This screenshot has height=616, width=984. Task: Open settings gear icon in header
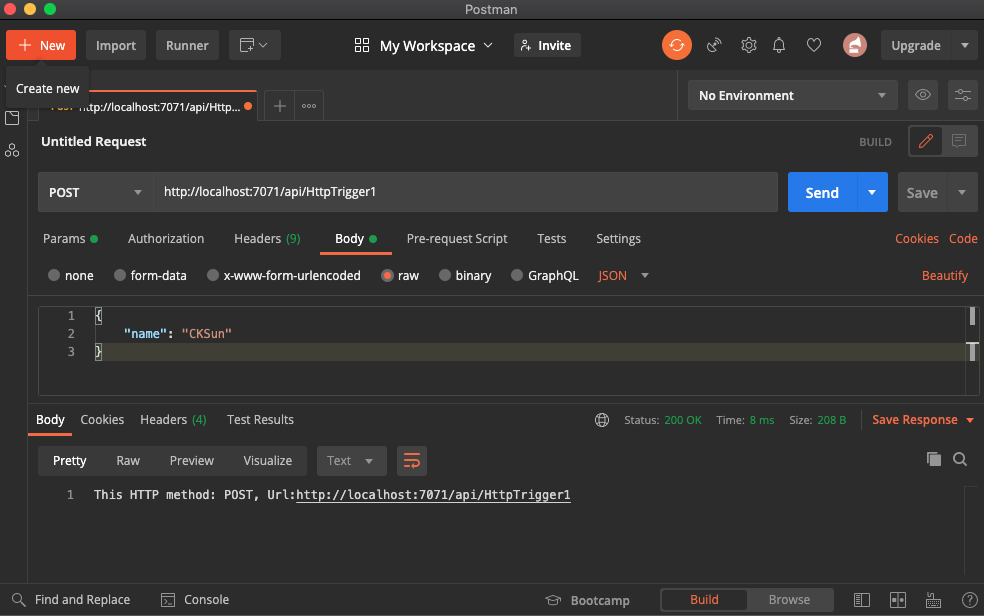[x=748, y=45]
